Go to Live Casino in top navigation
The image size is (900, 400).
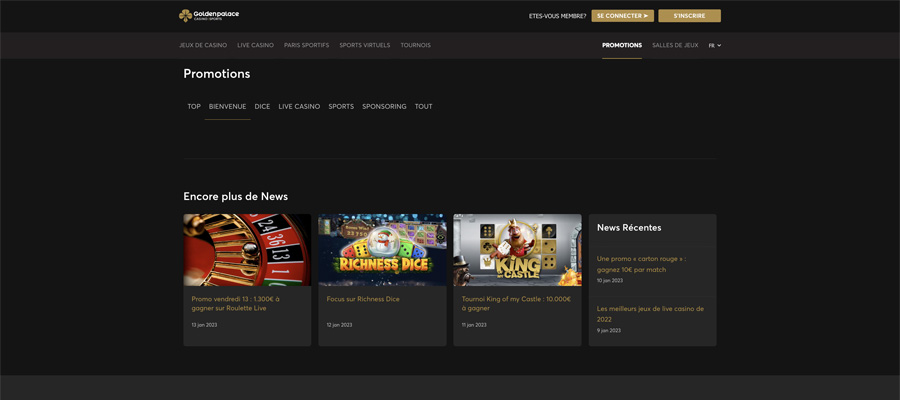pyautogui.click(x=255, y=45)
